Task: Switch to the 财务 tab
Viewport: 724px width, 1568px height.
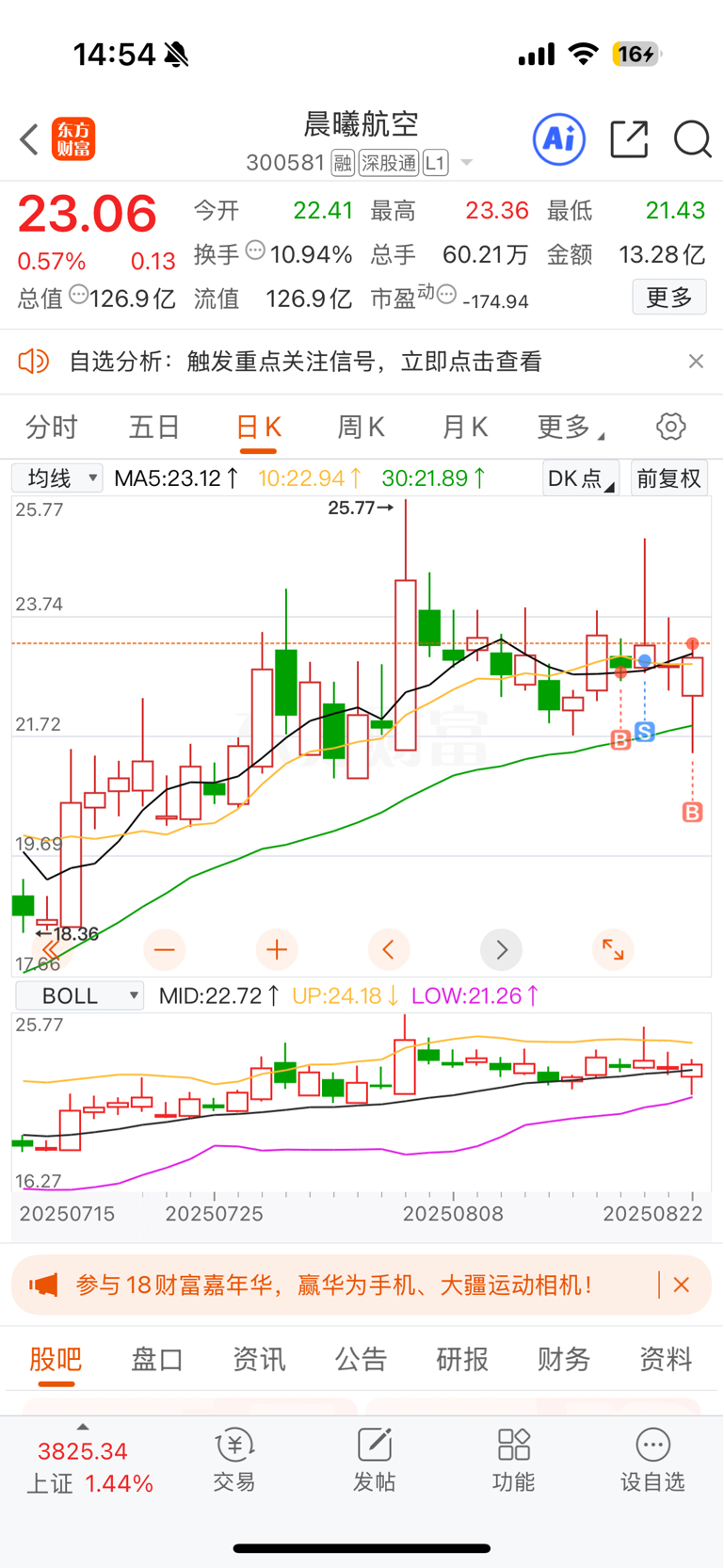Action: [x=564, y=1359]
